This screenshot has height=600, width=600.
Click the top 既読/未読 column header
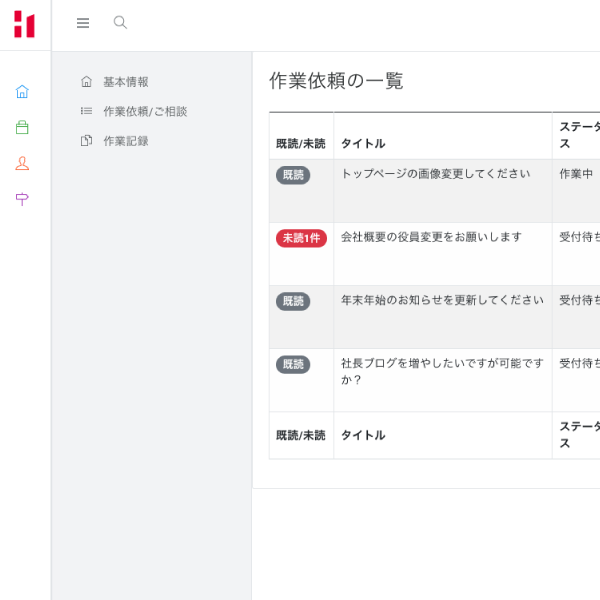tap(301, 143)
